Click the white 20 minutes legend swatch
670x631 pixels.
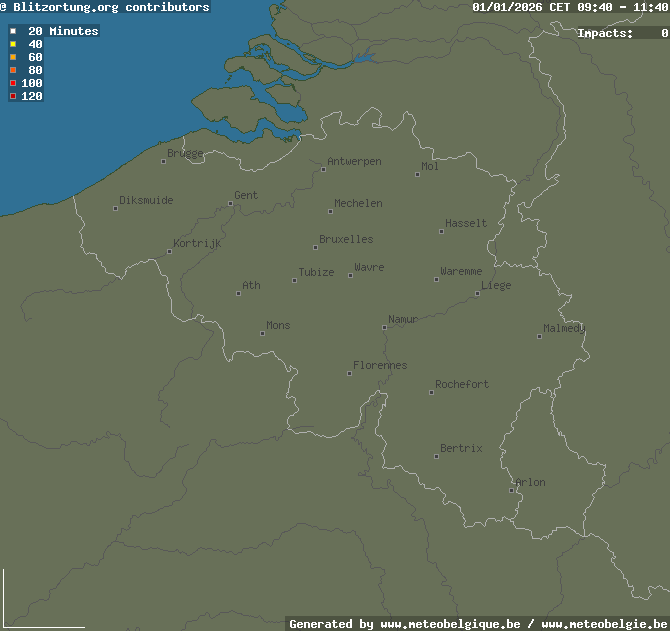pyautogui.click(x=13, y=31)
